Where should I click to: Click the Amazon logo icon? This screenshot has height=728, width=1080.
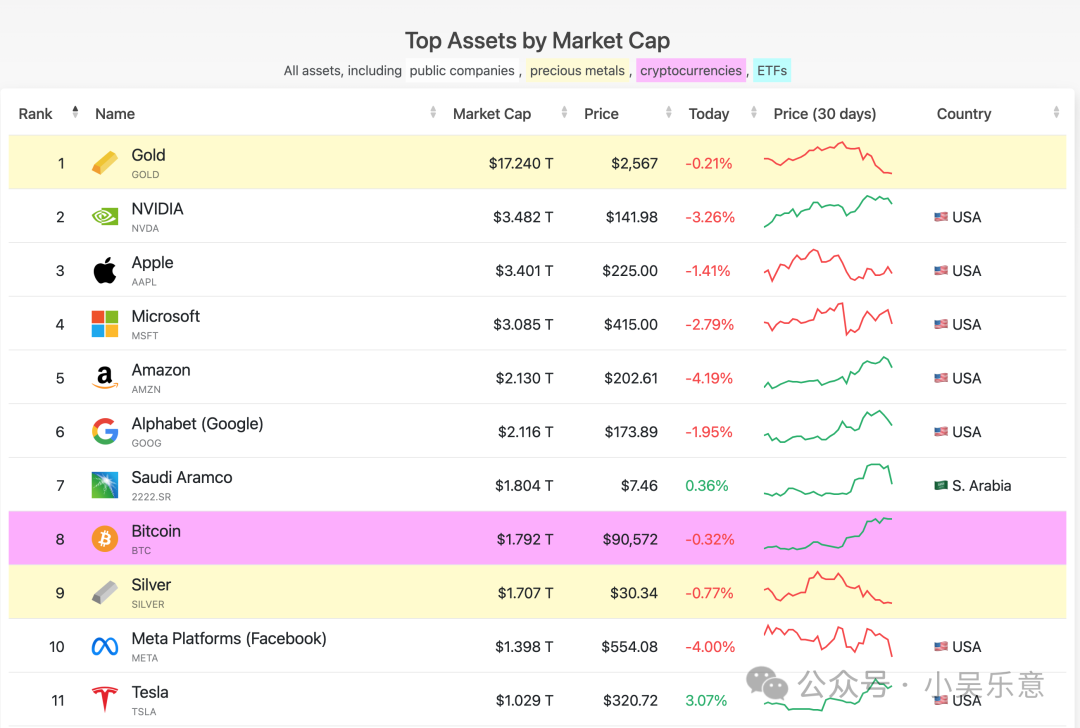(x=105, y=377)
